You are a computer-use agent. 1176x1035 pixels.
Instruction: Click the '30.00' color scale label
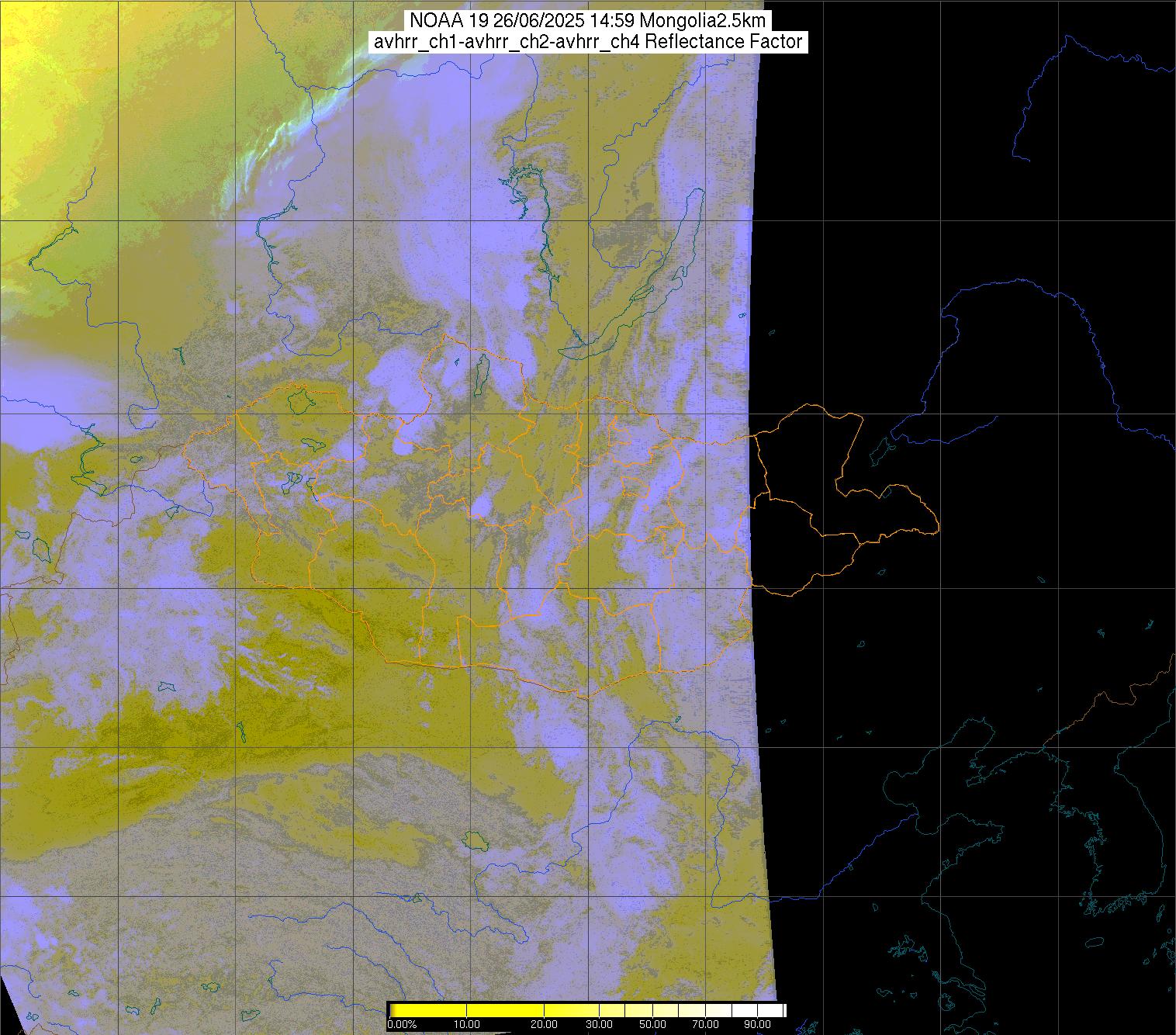[600, 1025]
